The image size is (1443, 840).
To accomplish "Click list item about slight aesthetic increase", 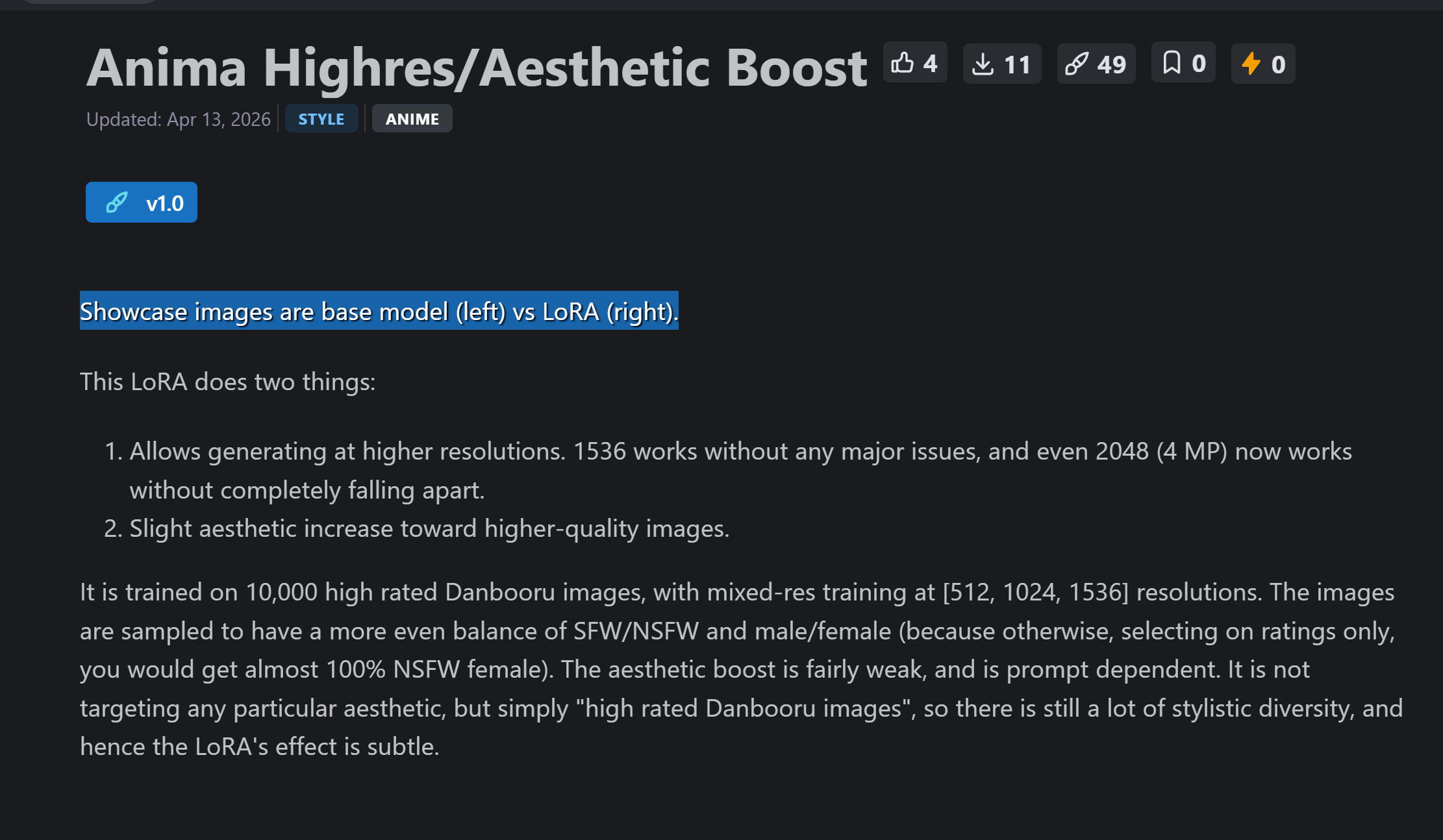I will coord(429,528).
